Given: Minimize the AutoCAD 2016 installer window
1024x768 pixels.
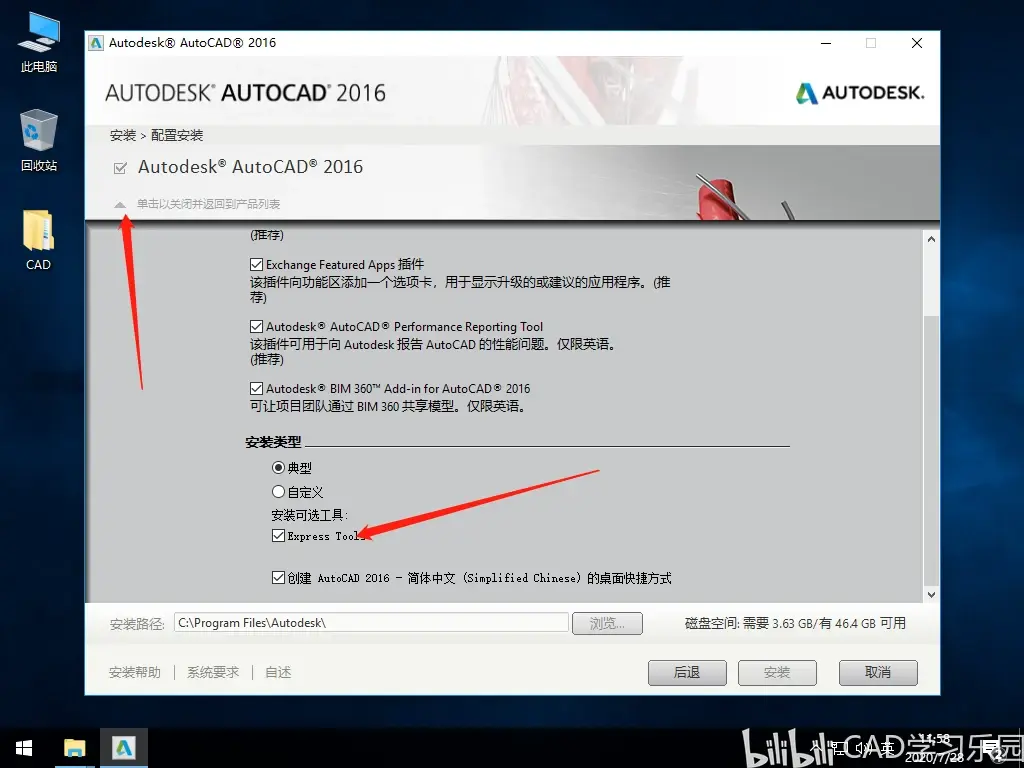Looking at the screenshot, I should (826, 43).
